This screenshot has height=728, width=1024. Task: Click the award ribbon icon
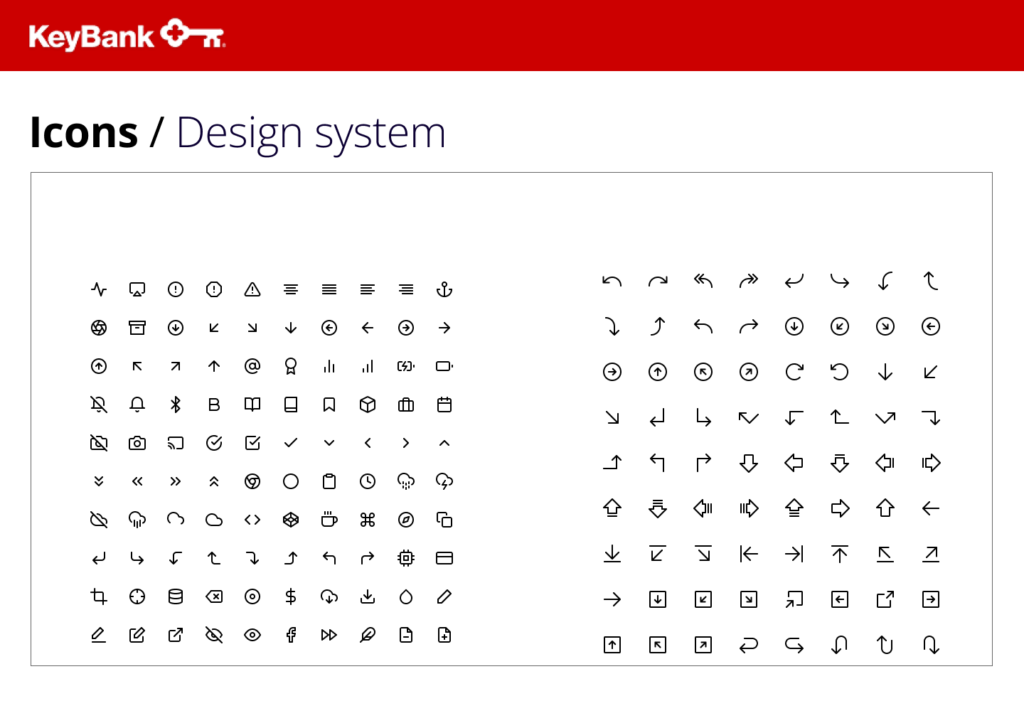pos(291,366)
